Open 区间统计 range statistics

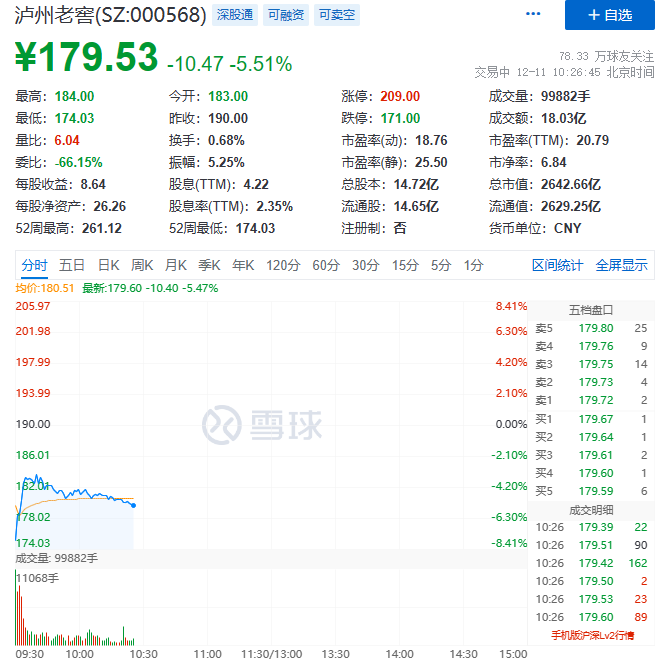tap(557, 265)
